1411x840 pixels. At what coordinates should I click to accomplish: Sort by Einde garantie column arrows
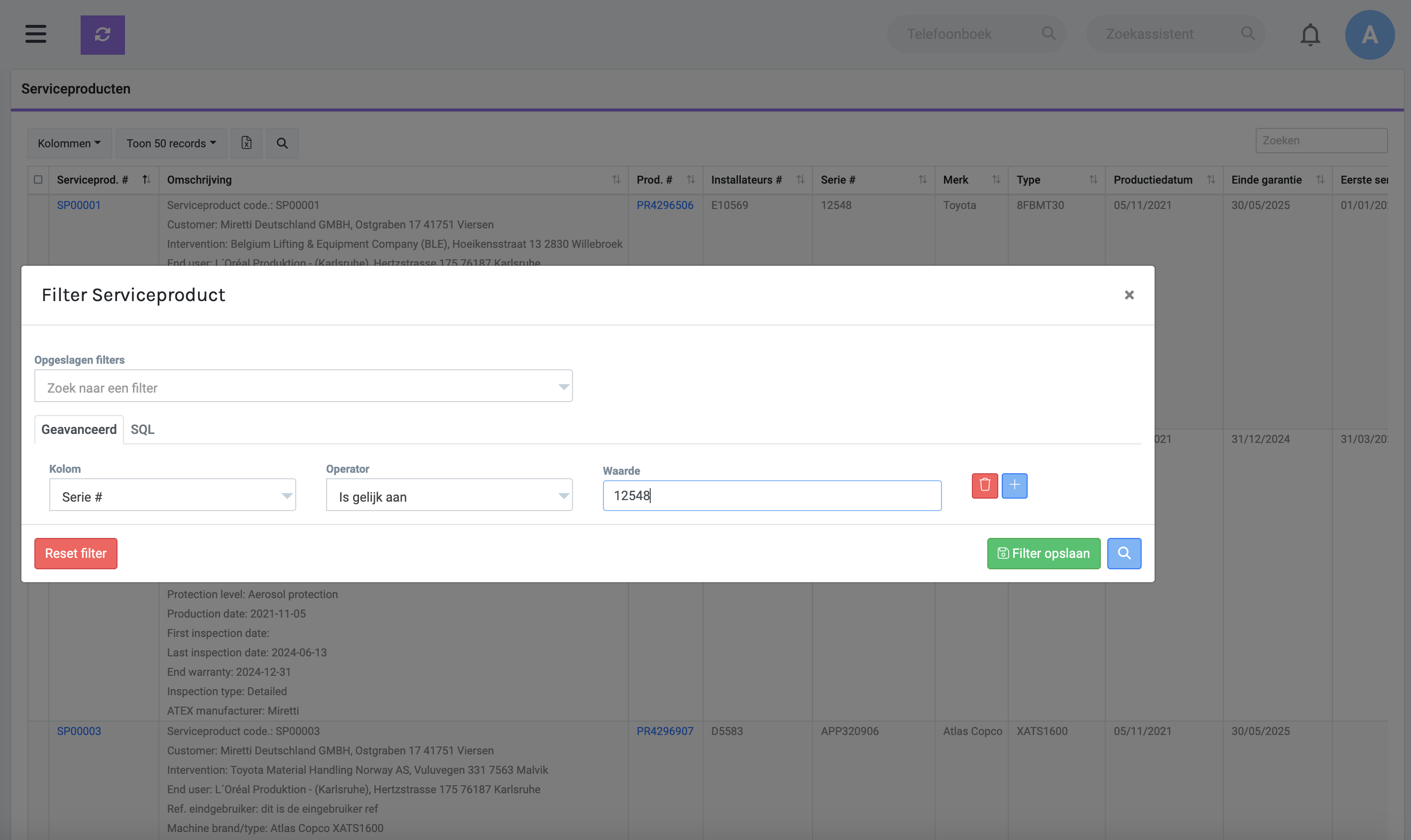(x=1320, y=180)
